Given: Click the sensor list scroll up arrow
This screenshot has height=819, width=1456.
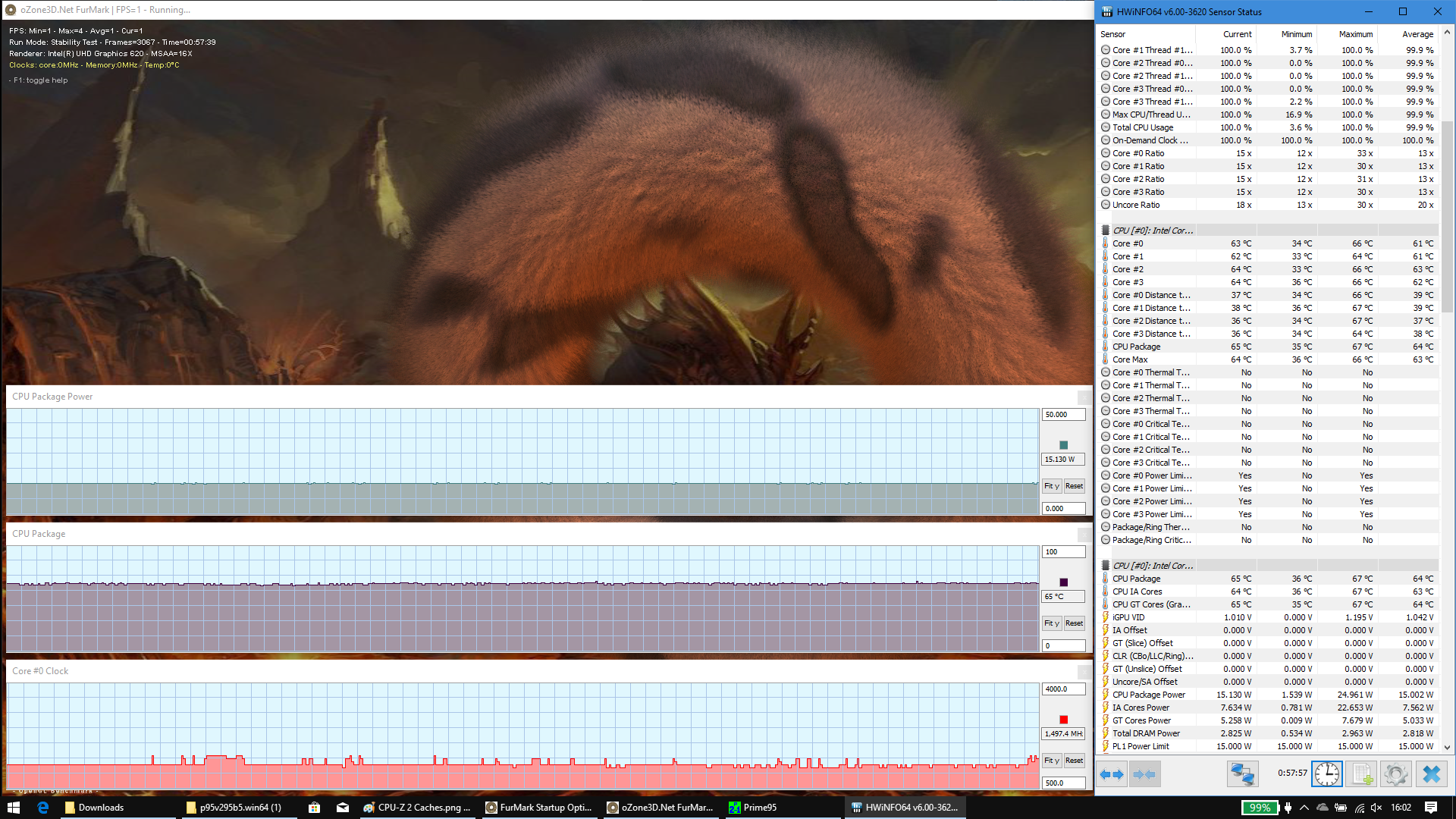Looking at the screenshot, I should 1447,33.
